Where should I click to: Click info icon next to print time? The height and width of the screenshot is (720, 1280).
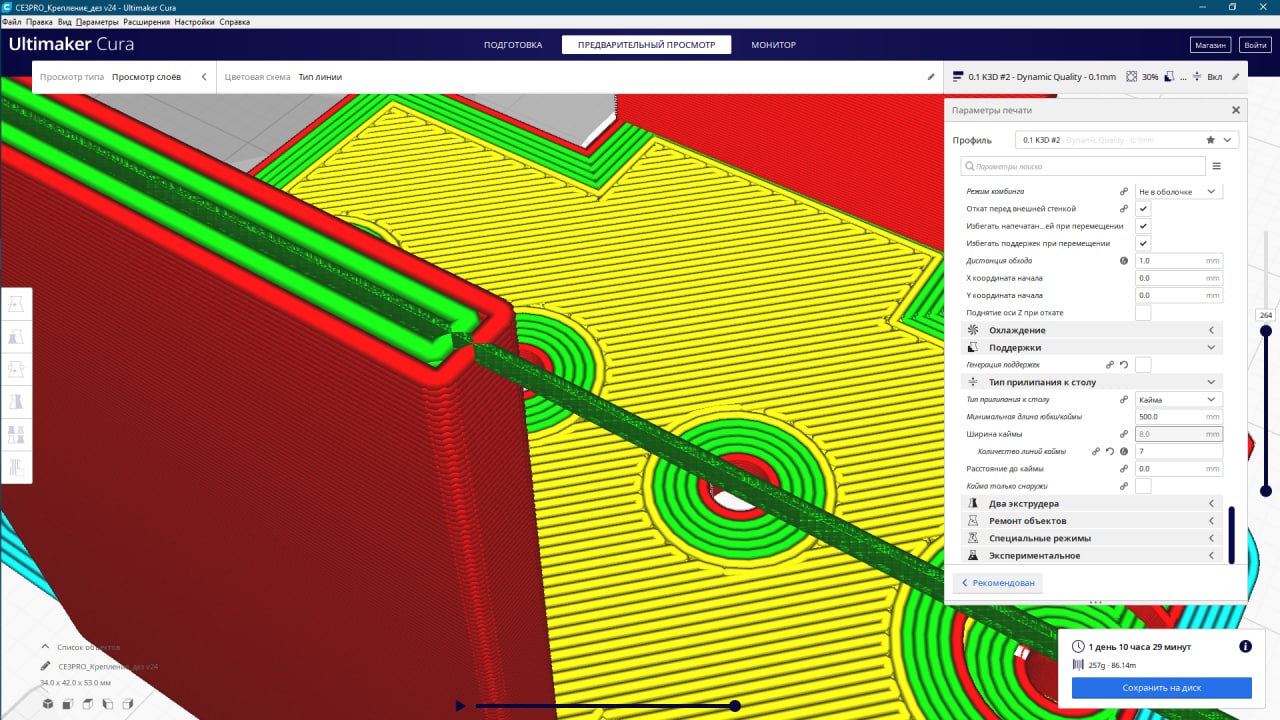click(1245, 646)
